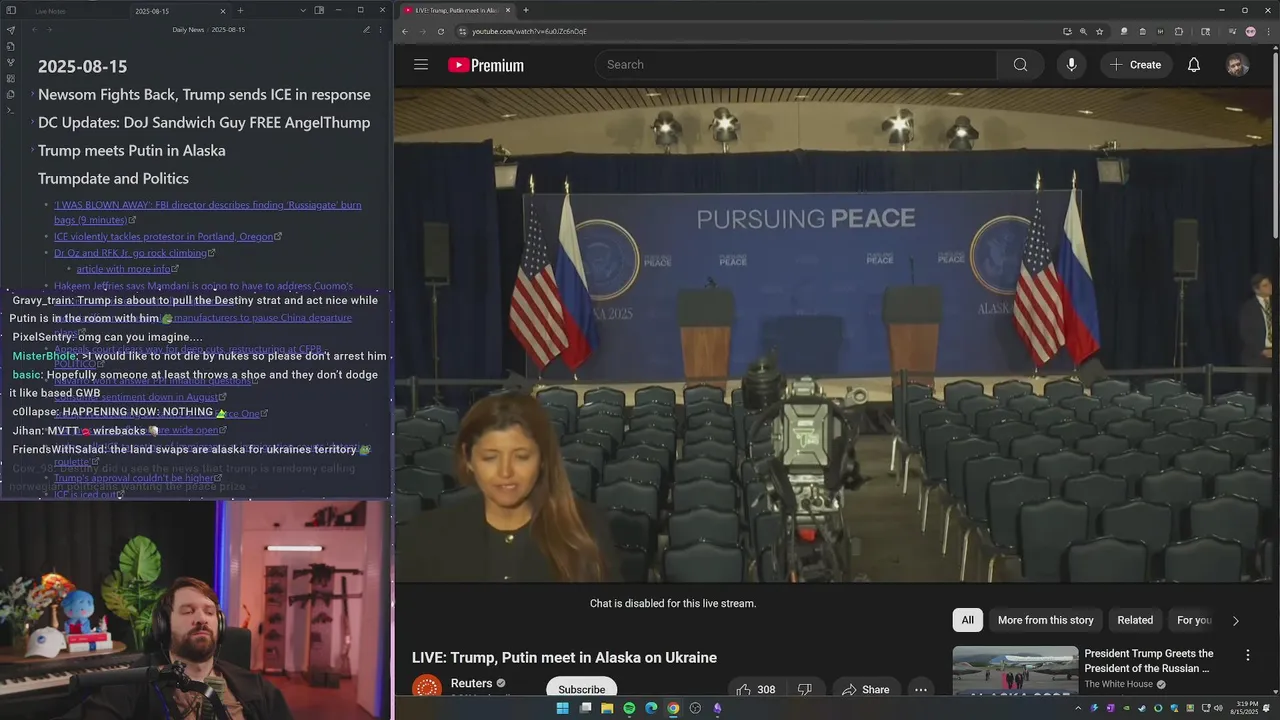Open the browser three-dot menu
Screen dimensions: 1280x720
tap(1266, 31)
